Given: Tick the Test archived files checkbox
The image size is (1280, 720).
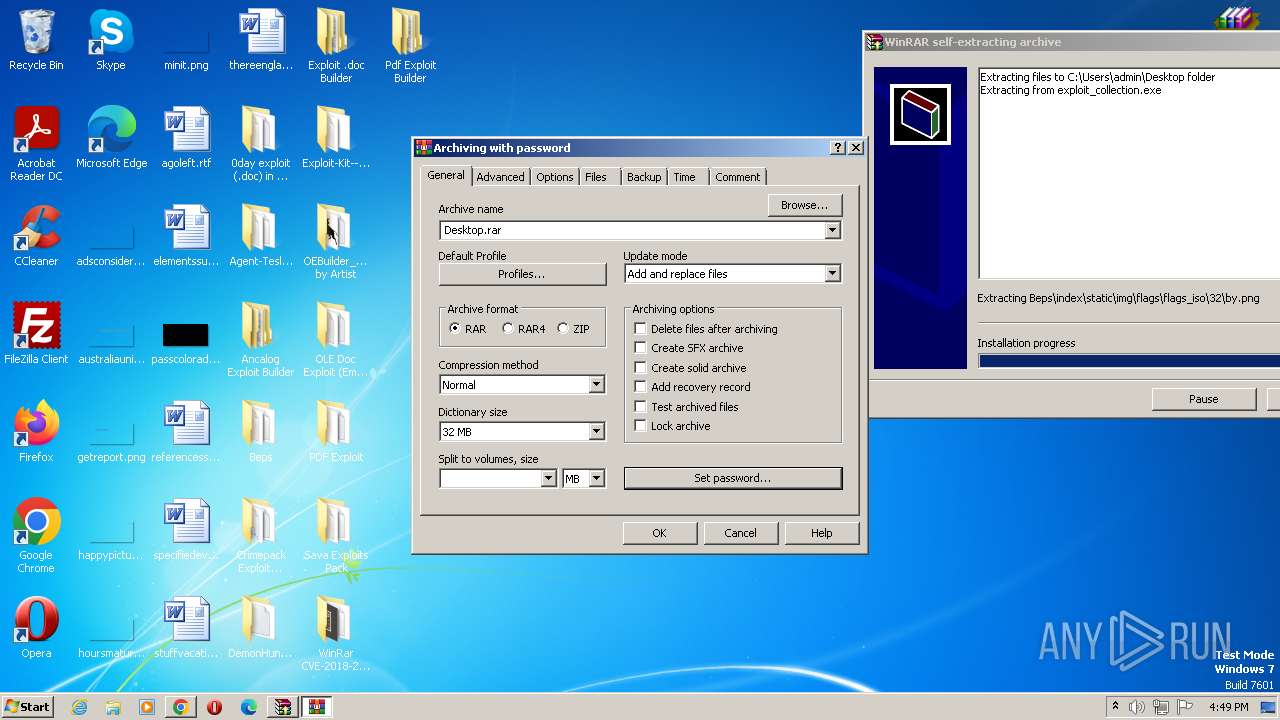Looking at the screenshot, I should pos(640,407).
